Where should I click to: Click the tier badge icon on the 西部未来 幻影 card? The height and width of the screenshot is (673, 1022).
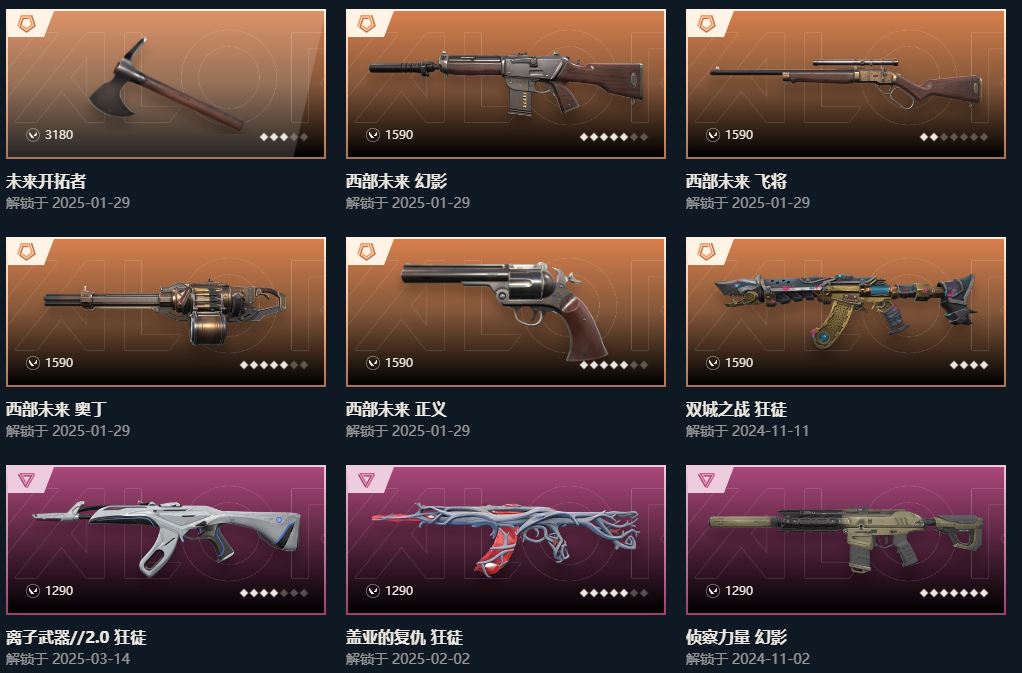(x=367, y=24)
